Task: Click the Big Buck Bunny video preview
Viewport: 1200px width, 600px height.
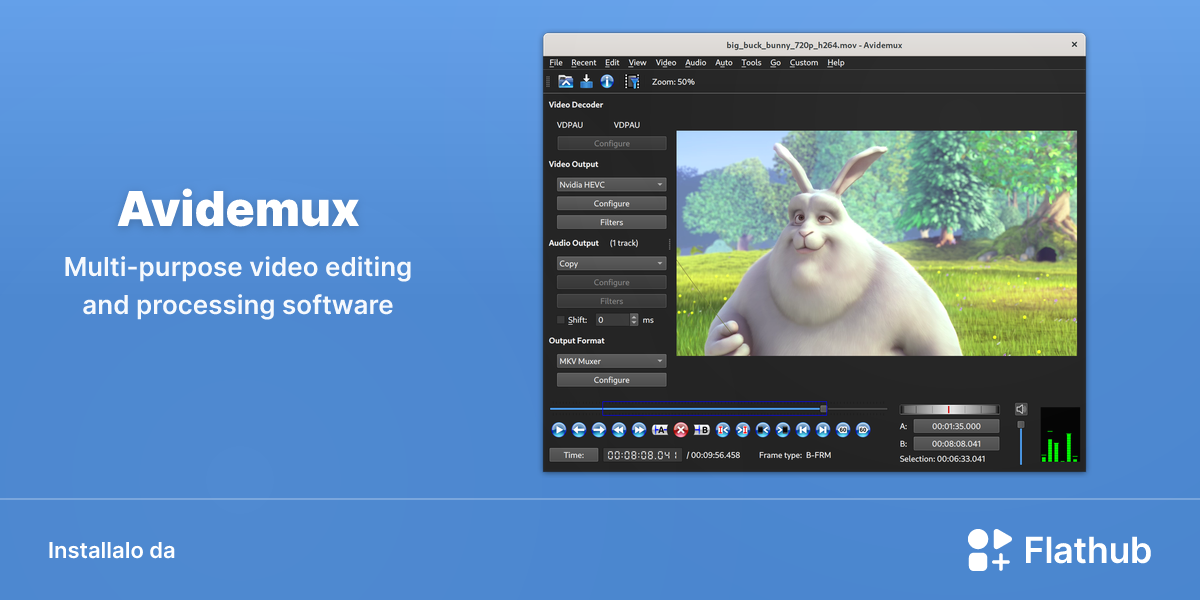Action: pyautogui.click(x=877, y=243)
